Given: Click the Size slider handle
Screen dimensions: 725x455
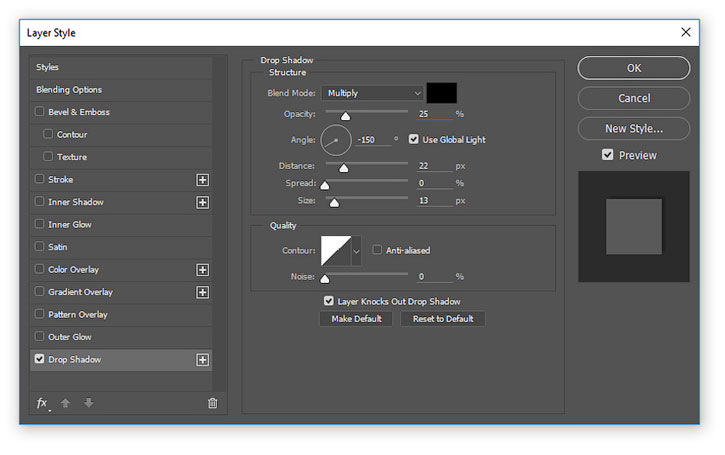Looking at the screenshot, I should 334,203.
